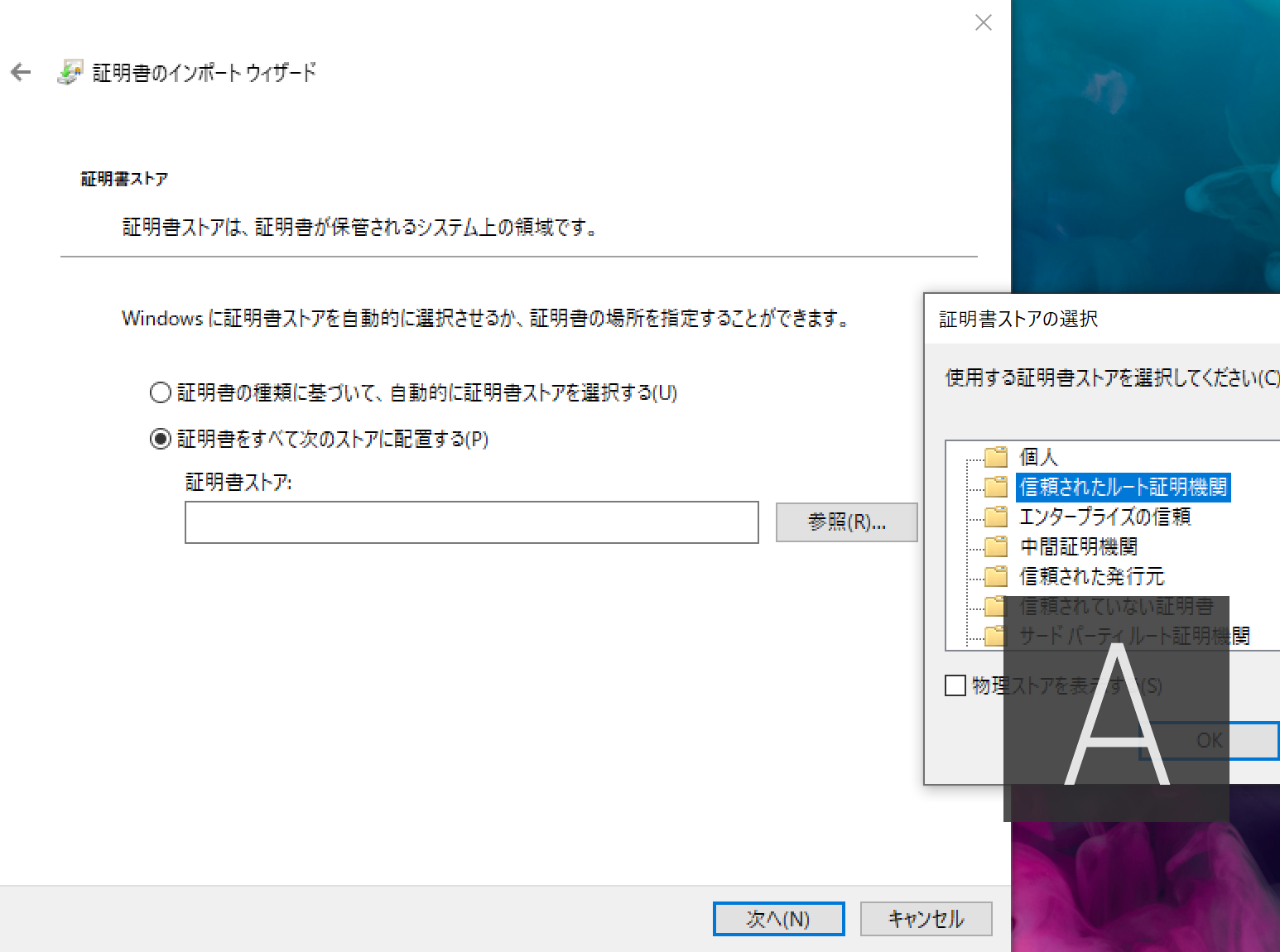The image size is (1280, 952).
Task: Select 信頼された発行元 store
Action: [x=1092, y=576]
